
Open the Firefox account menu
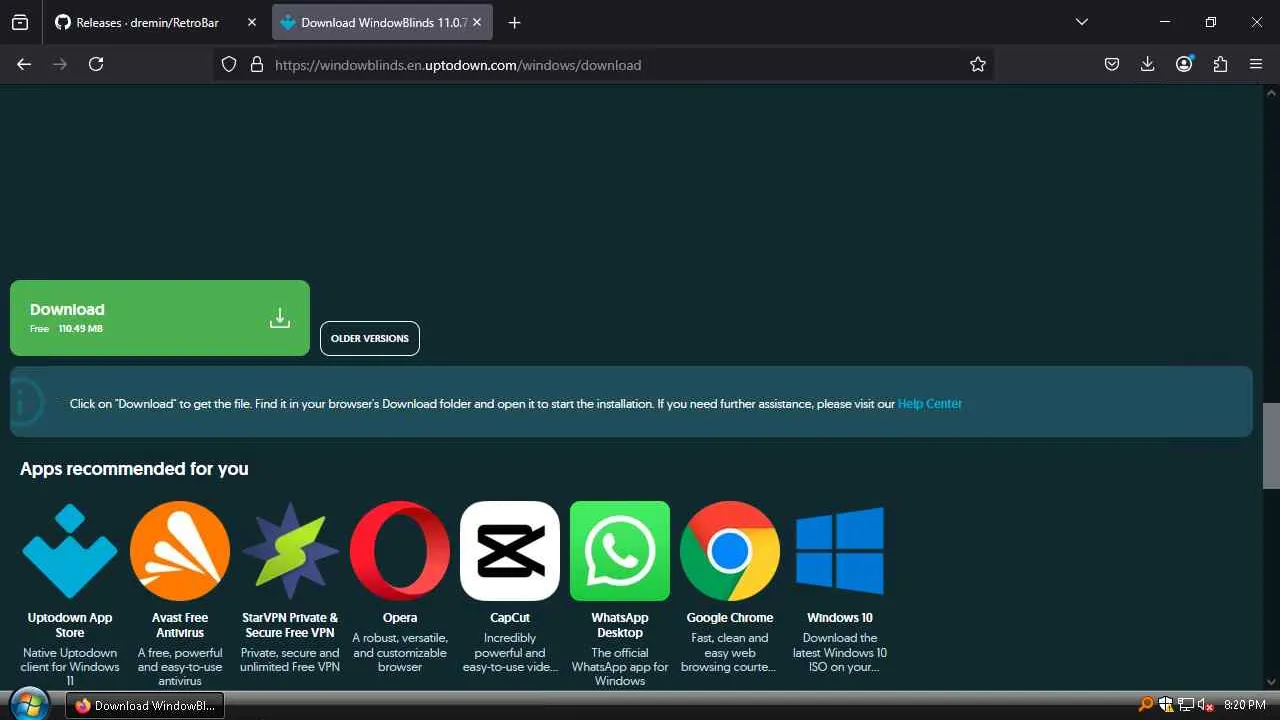[1184, 64]
